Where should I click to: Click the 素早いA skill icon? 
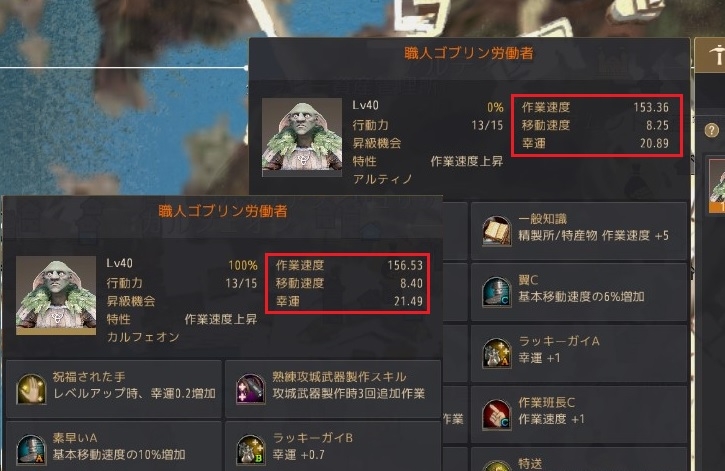coord(31,449)
